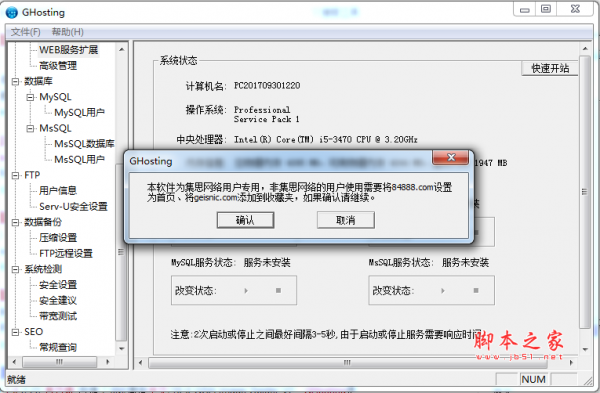The width and height of the screenshot is (600, 393).
Task: Minimize the GHosting main window
Action: [x=525, y=9]
